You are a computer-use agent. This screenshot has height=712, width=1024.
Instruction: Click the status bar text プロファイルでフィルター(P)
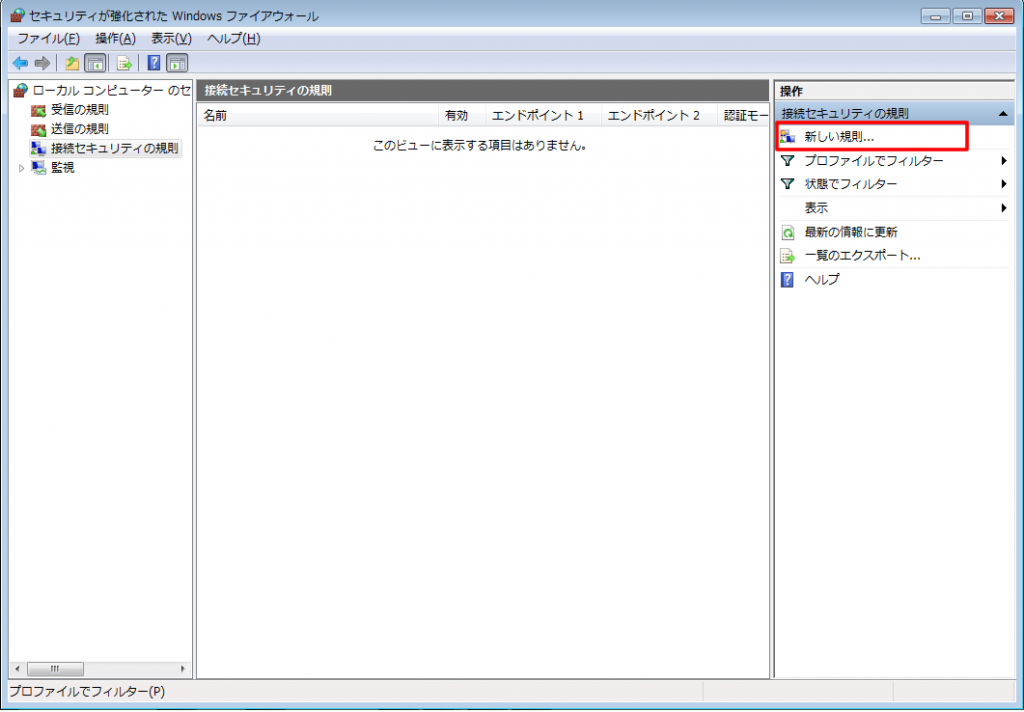tap(87, 692)
